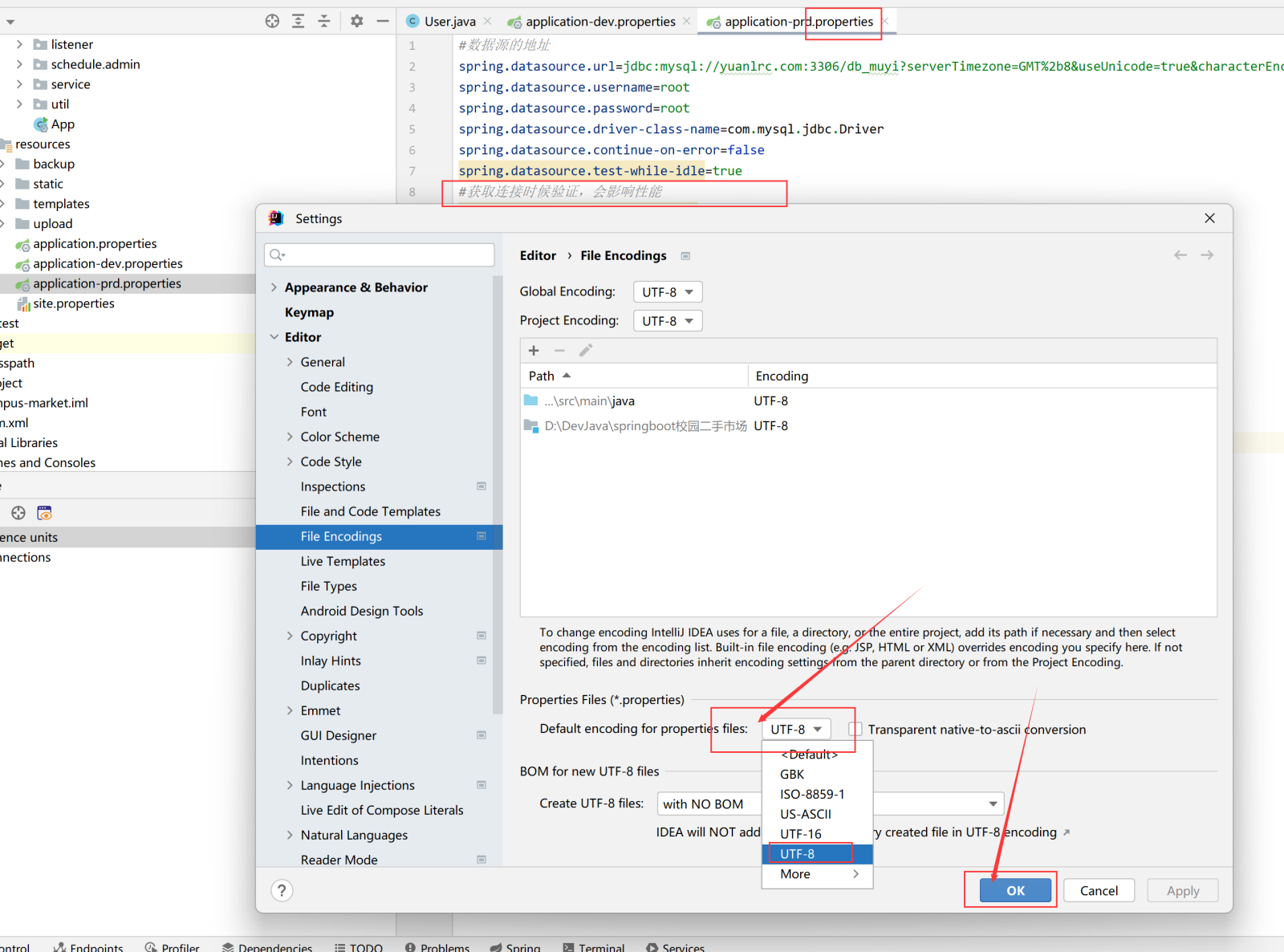Click Expand All icon in project toolbar
This screenshot has width=1284, height=952.
pos(299,22)
